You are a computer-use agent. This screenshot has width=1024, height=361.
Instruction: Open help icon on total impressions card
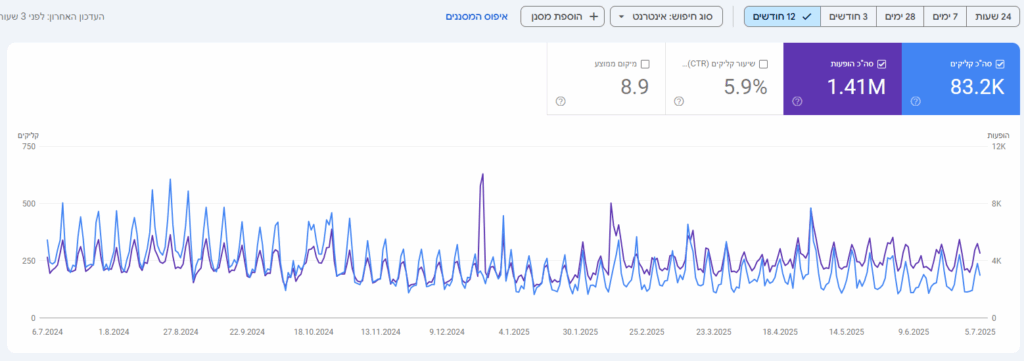coord(797,101)
